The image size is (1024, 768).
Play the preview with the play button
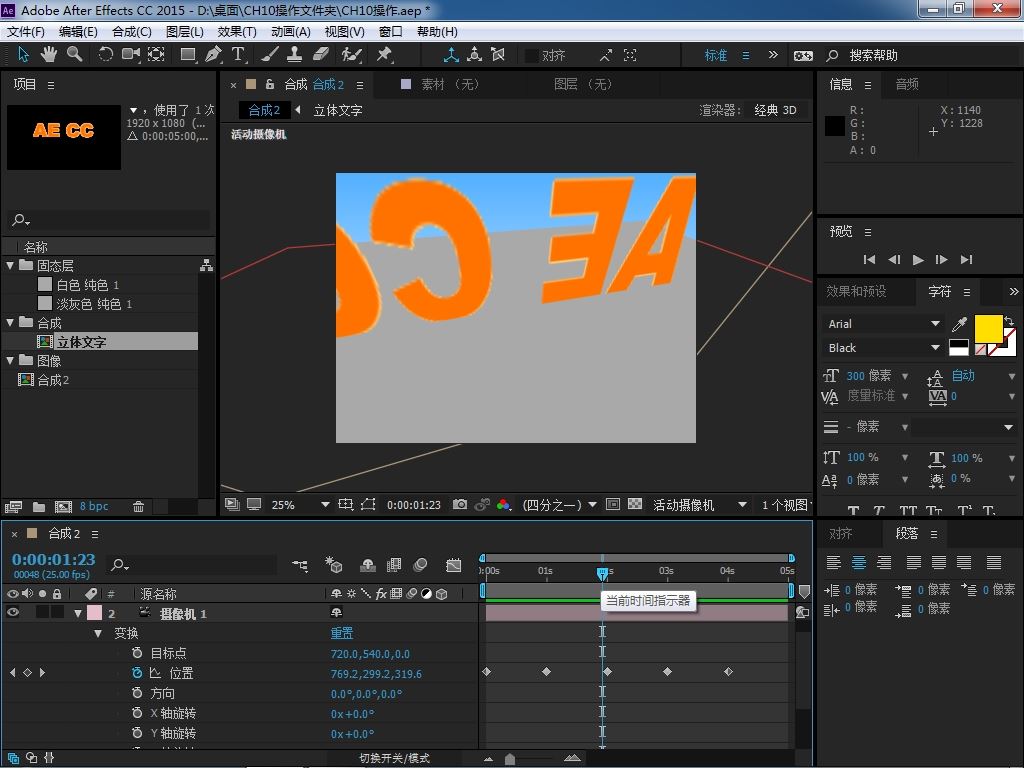918,260
